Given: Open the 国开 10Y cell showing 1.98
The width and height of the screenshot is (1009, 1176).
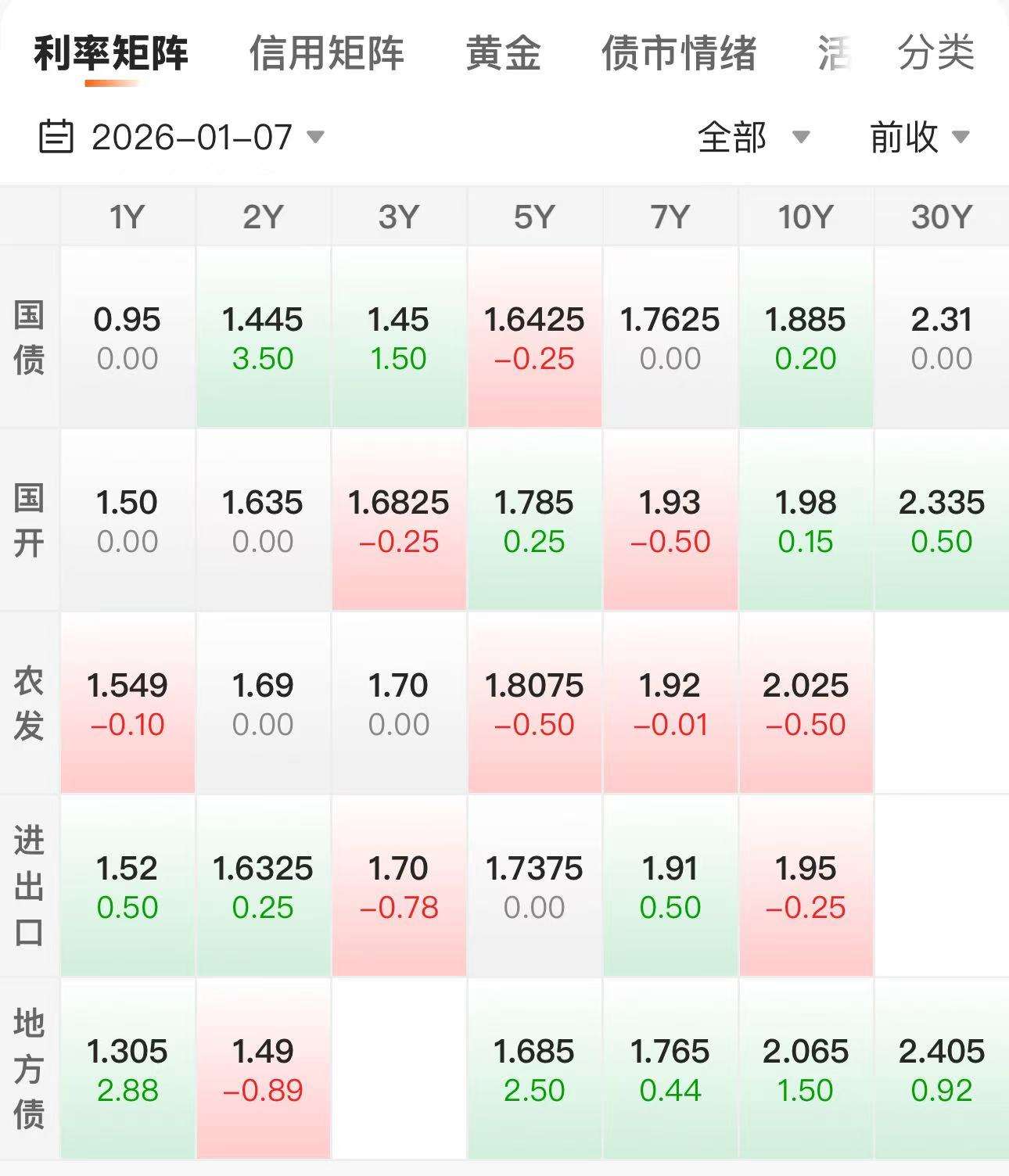Looking at the screenshot, I should 806,521.
